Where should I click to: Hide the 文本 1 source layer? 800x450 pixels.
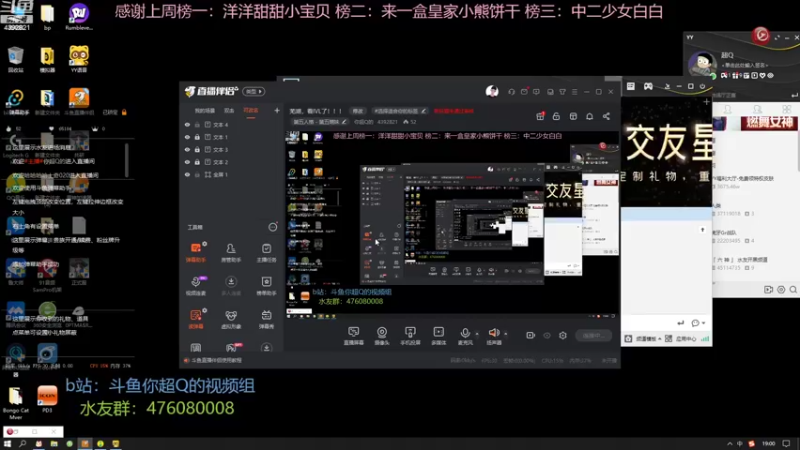tap(187, 137)
